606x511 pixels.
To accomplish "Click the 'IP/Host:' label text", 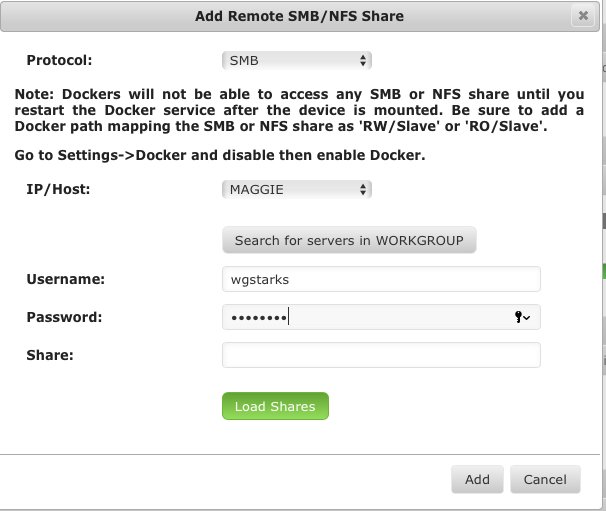I will (58, 189).
